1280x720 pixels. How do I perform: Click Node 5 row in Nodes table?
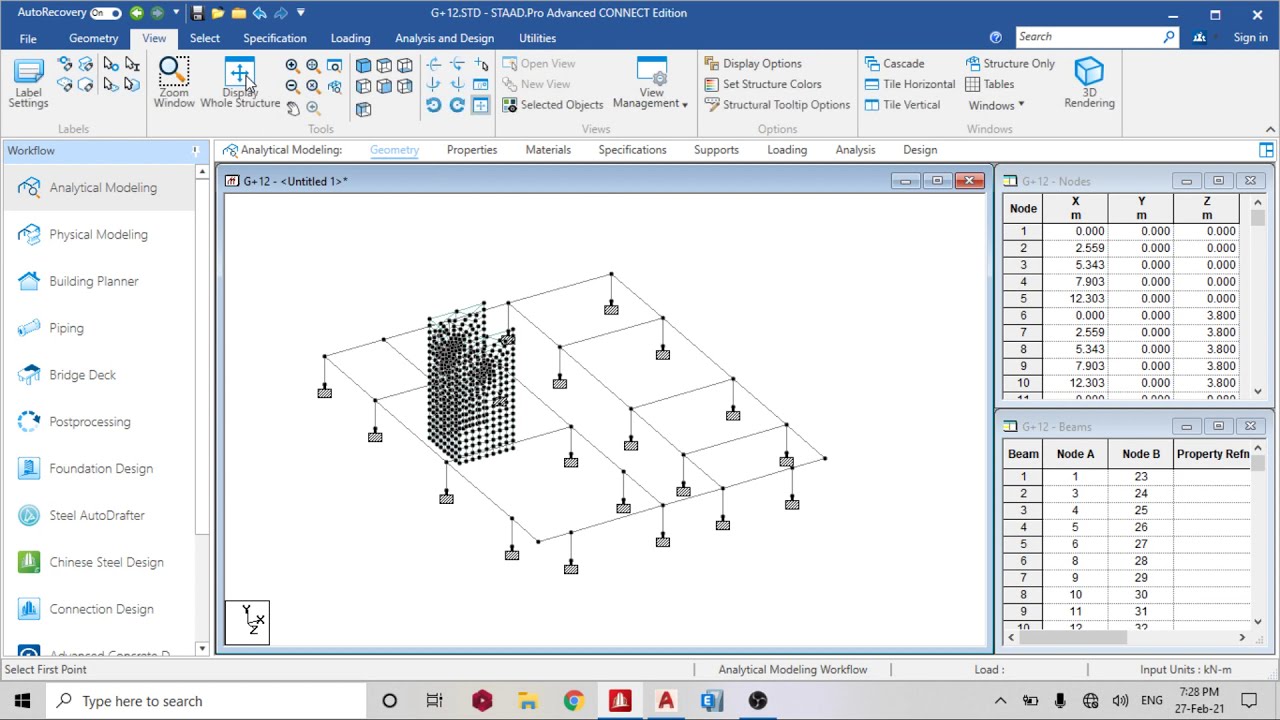tap(1122, 298)
